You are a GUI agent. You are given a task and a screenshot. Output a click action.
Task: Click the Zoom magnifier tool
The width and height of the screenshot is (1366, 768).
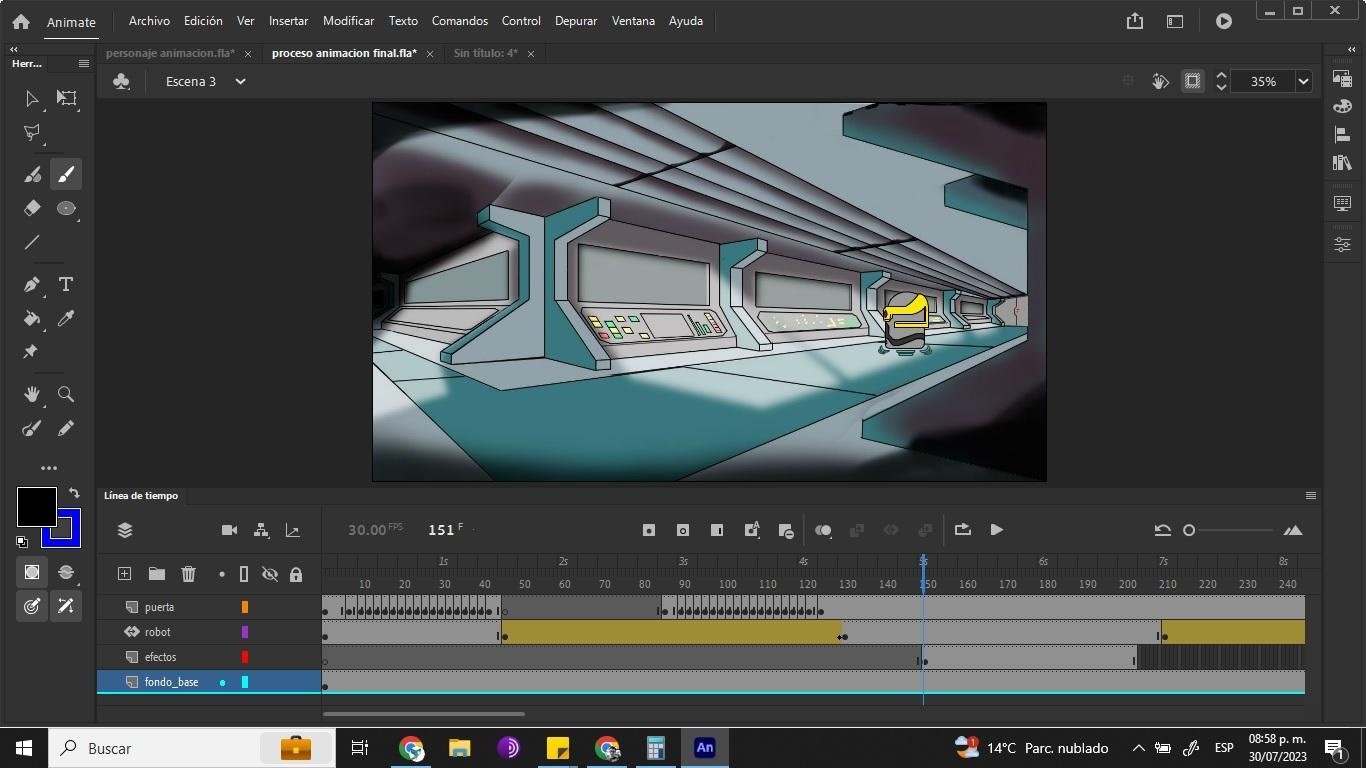(x=66, y=394)
